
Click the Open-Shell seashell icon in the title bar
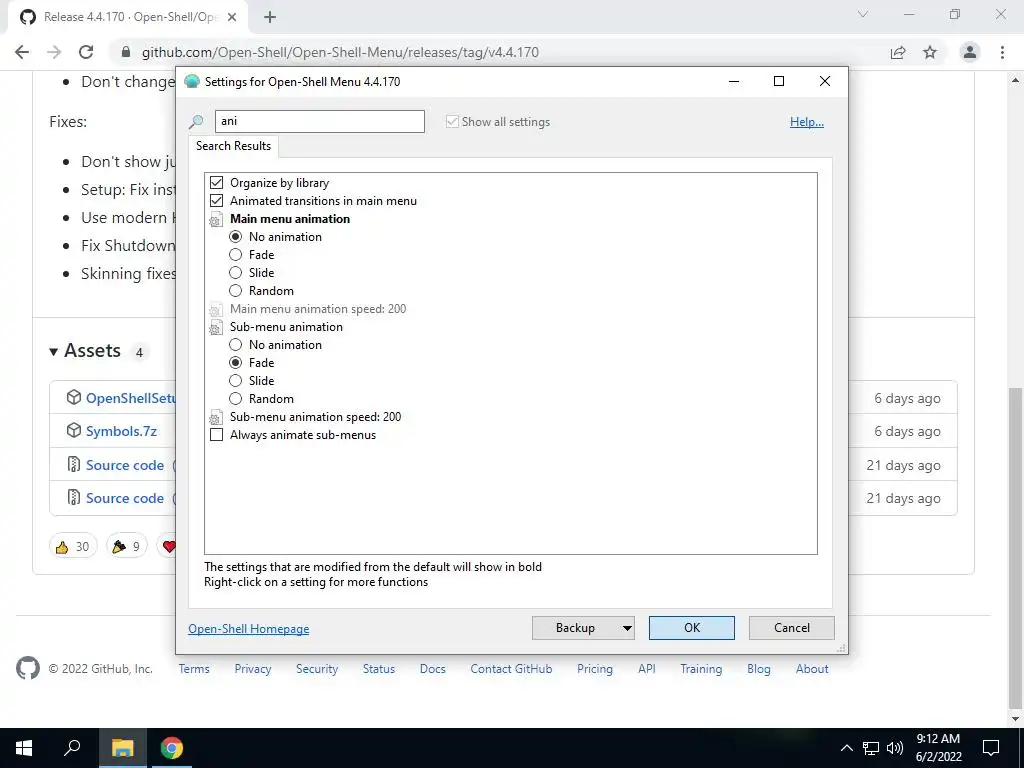click(x=191, y=82)
